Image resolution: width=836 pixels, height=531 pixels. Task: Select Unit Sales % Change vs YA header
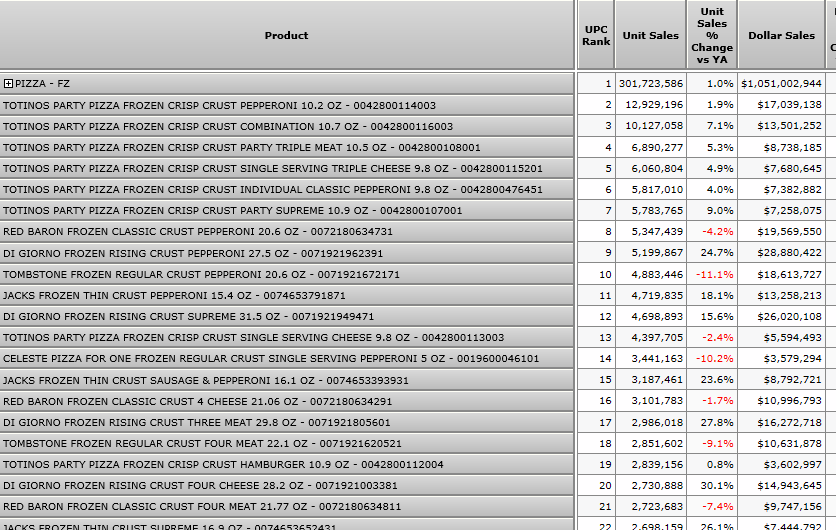pyautogui.click(x=711, y=36)
